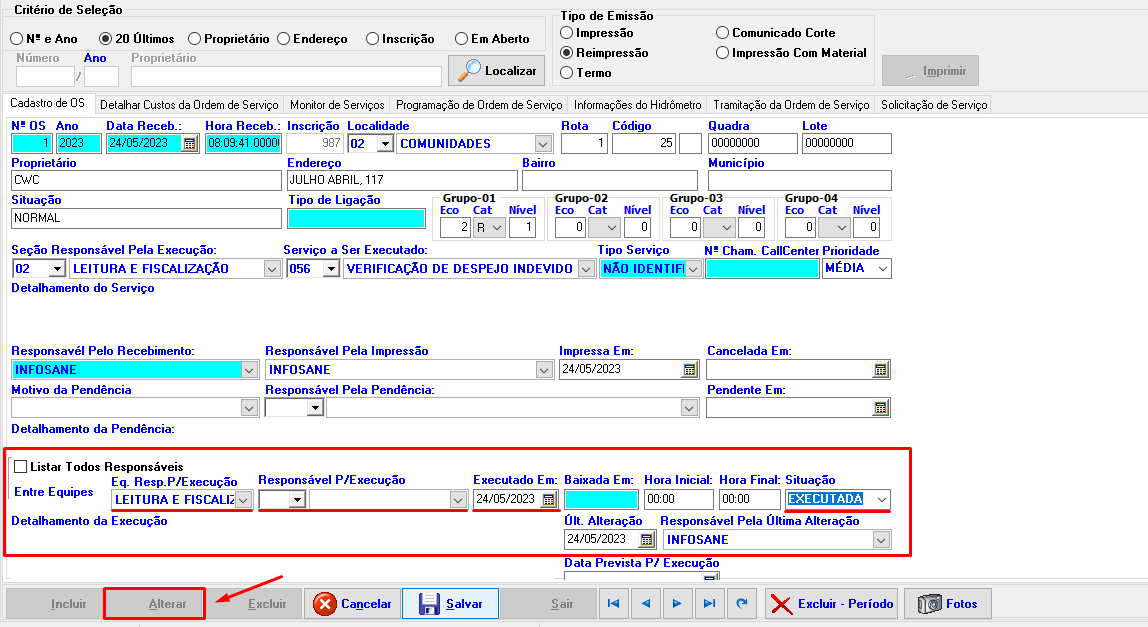Image resolution: width=1148 pixels, height=627 pixels.
Task: Click the Hora Inicial time field
Action: point(678,499)
